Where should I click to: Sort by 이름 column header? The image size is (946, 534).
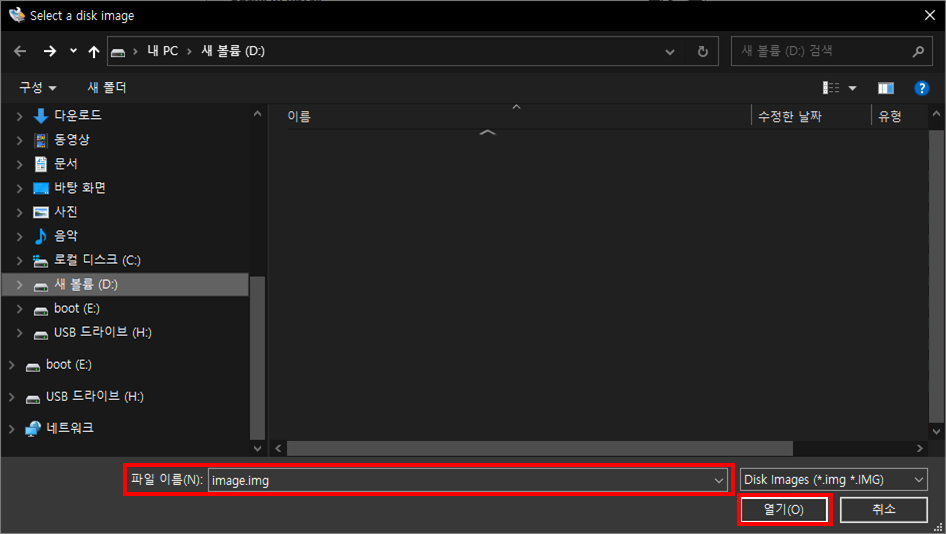pyautogui.click(x=299, y=116)
